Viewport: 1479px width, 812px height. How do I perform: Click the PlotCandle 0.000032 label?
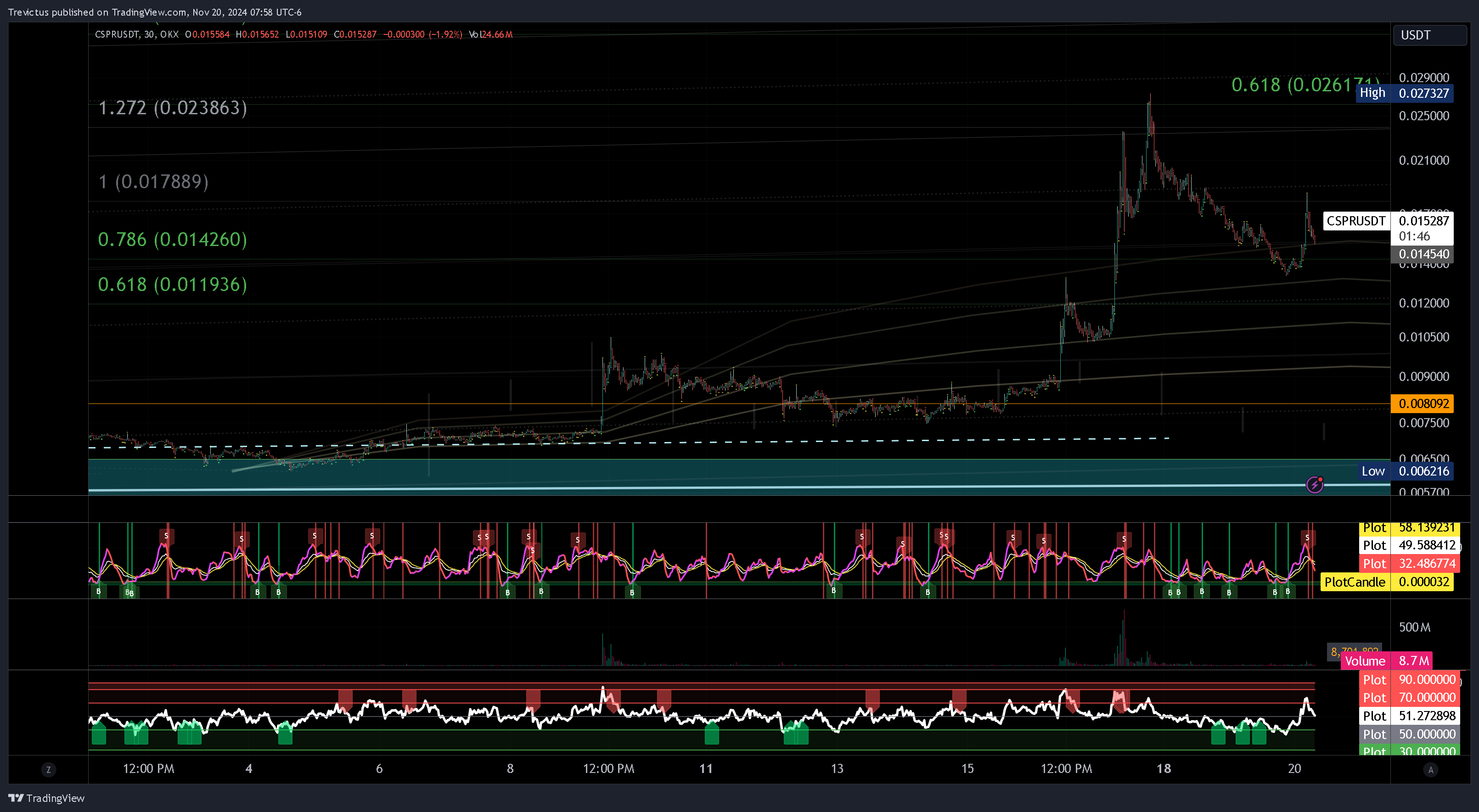tap(1387, 582)
